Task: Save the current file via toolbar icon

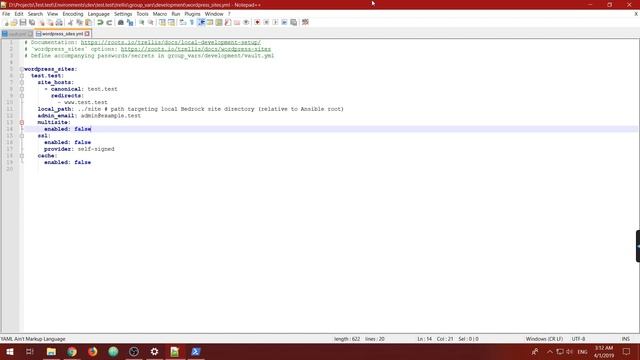Action: tap(23, 22)
